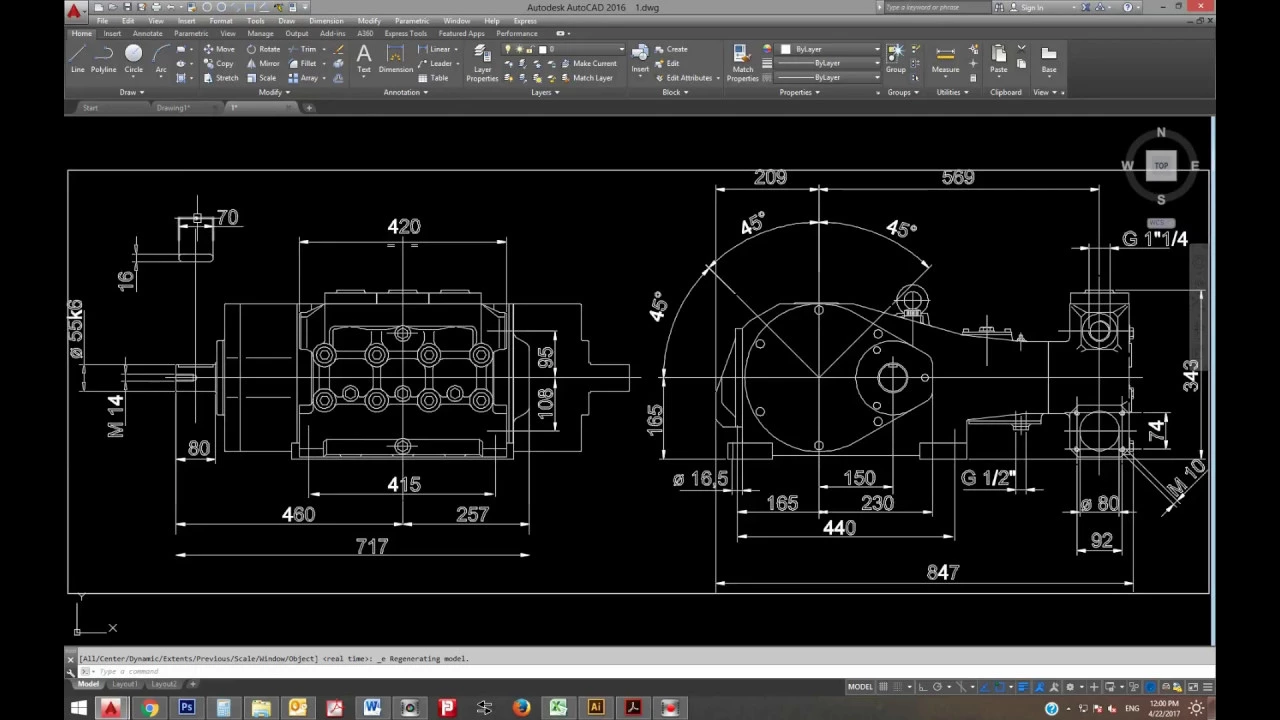This screenshot has width=1280, height=720.
Task: Open Layer Properties manager
Action: pos(482,63)
